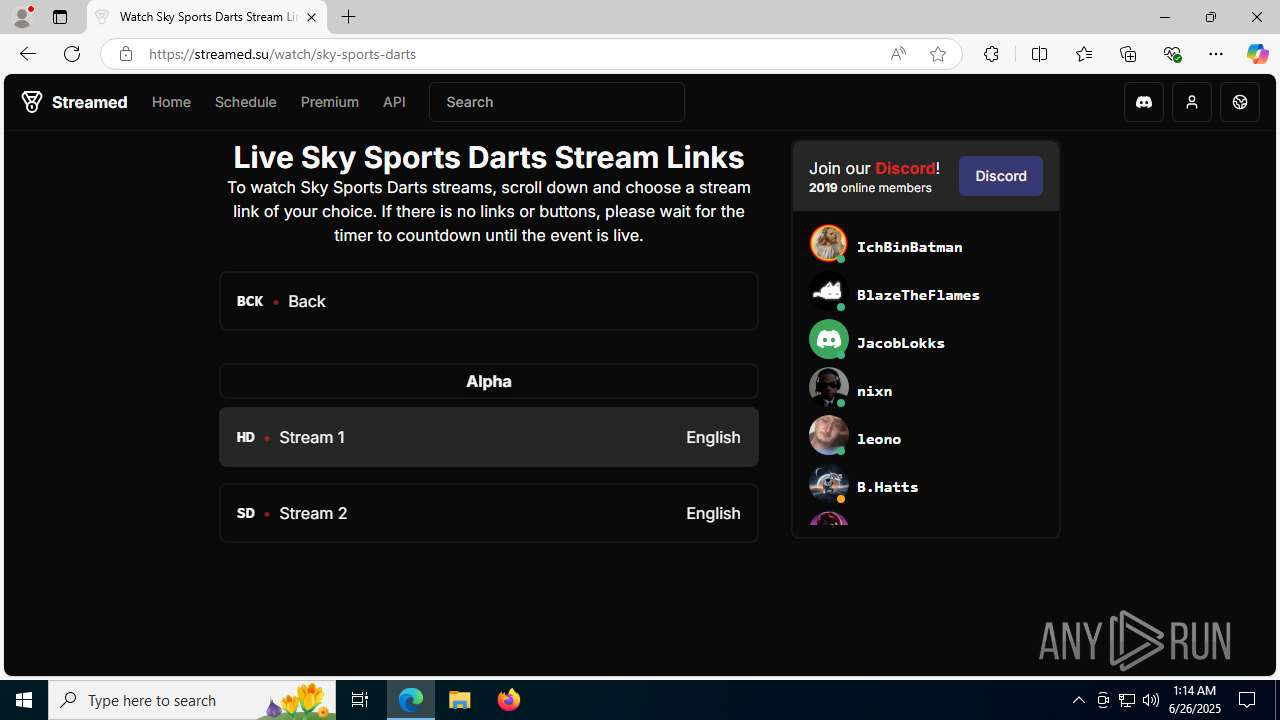Select the B.Hatts username
This screenshot has height=720, width=1280.
tap(888, 487)
